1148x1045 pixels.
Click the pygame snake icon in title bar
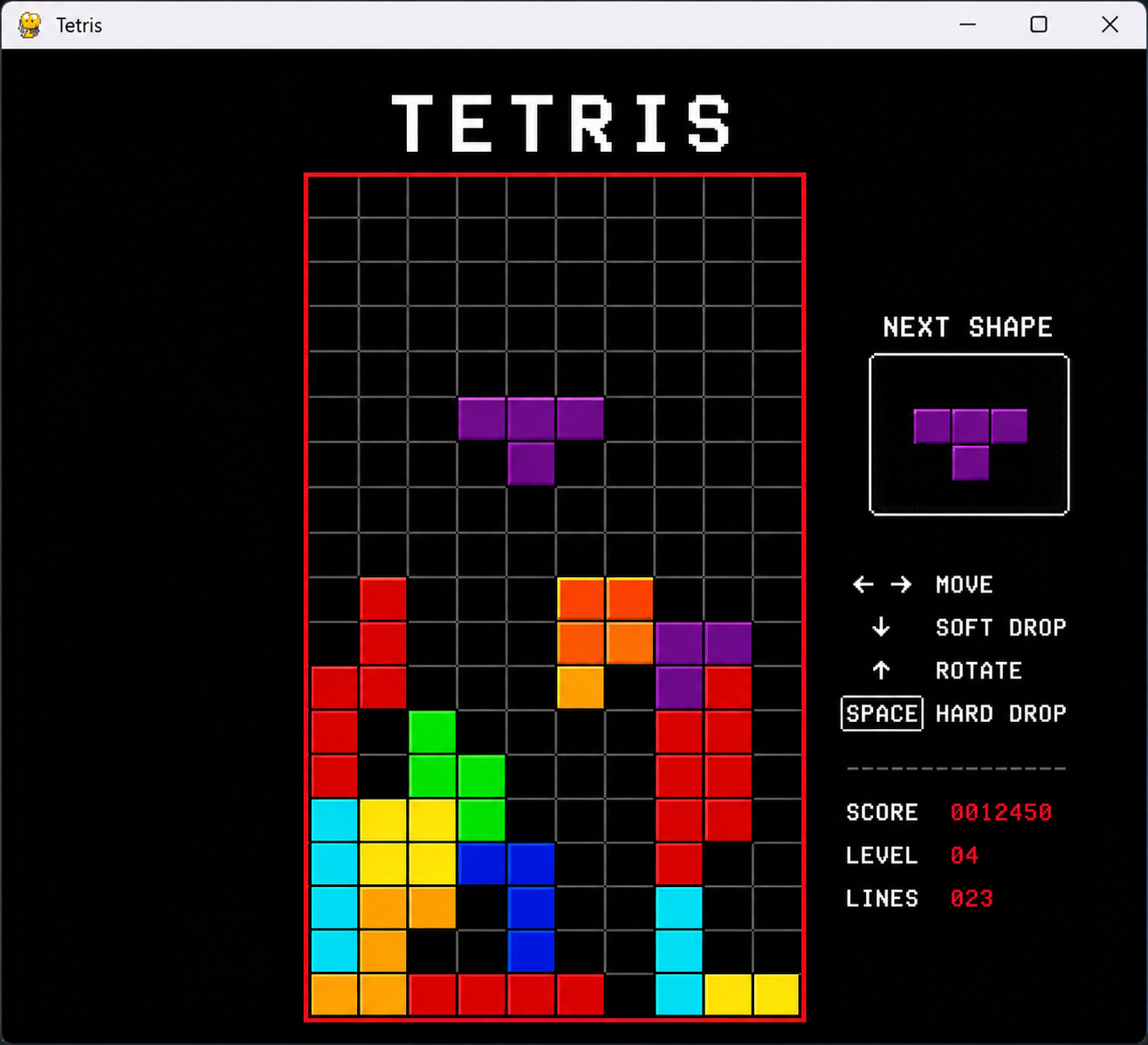pyautogui.click(x=30, y=25)
